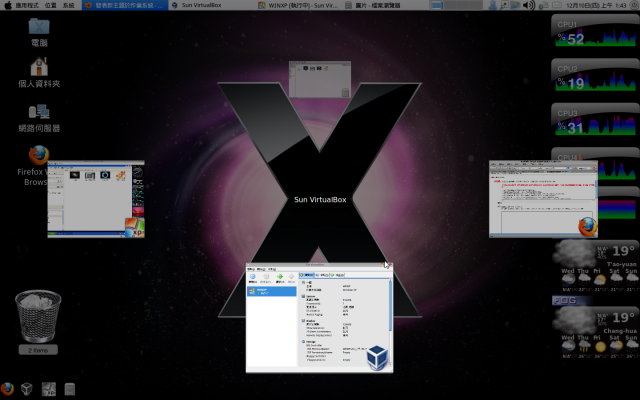
Task: Click the XP machine icon in bottom dock
Action: click(49, 389)
